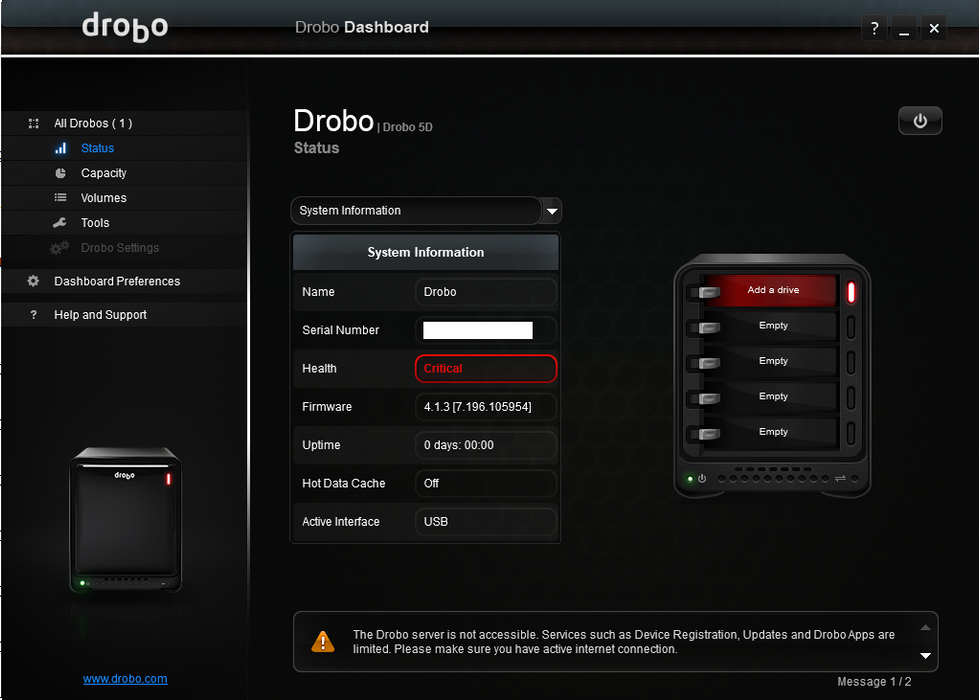This screenshot has height=700, width=979.
Task: Click the Drobo 5D model label
Action: point(407,127)
